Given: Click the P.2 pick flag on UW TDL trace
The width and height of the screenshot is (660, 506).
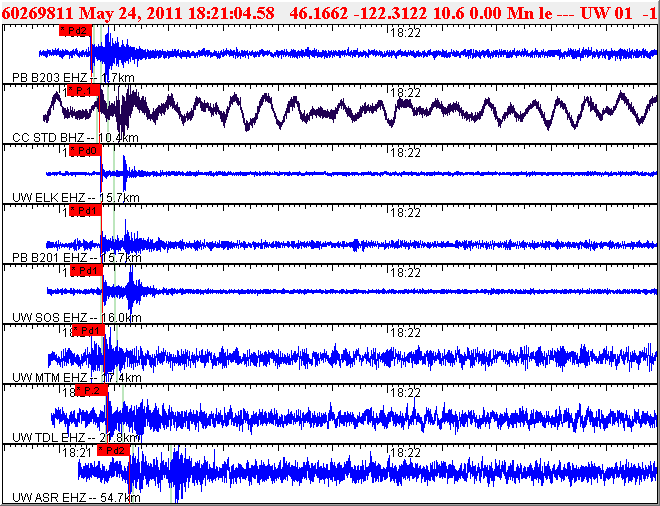Looking at the screenshot, I should point(93,391).
